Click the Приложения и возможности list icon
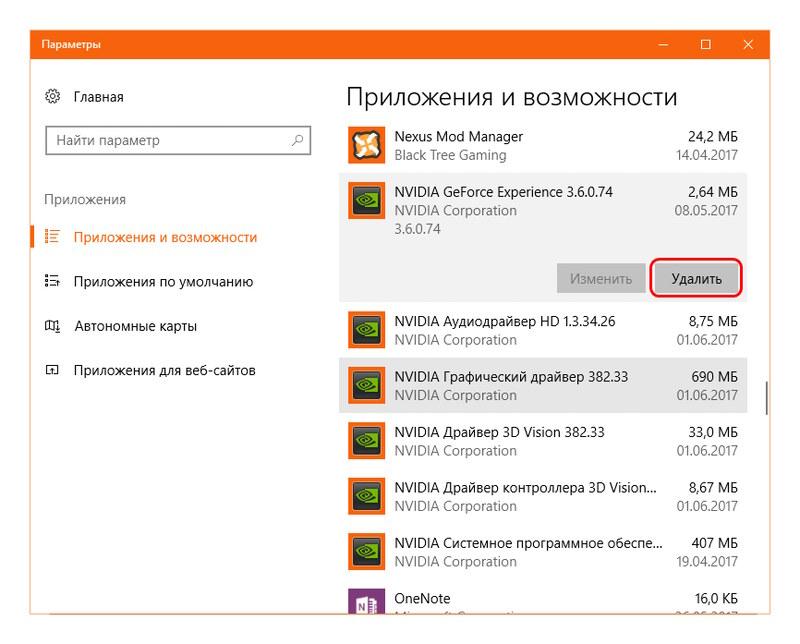 (x=52, y=237)
